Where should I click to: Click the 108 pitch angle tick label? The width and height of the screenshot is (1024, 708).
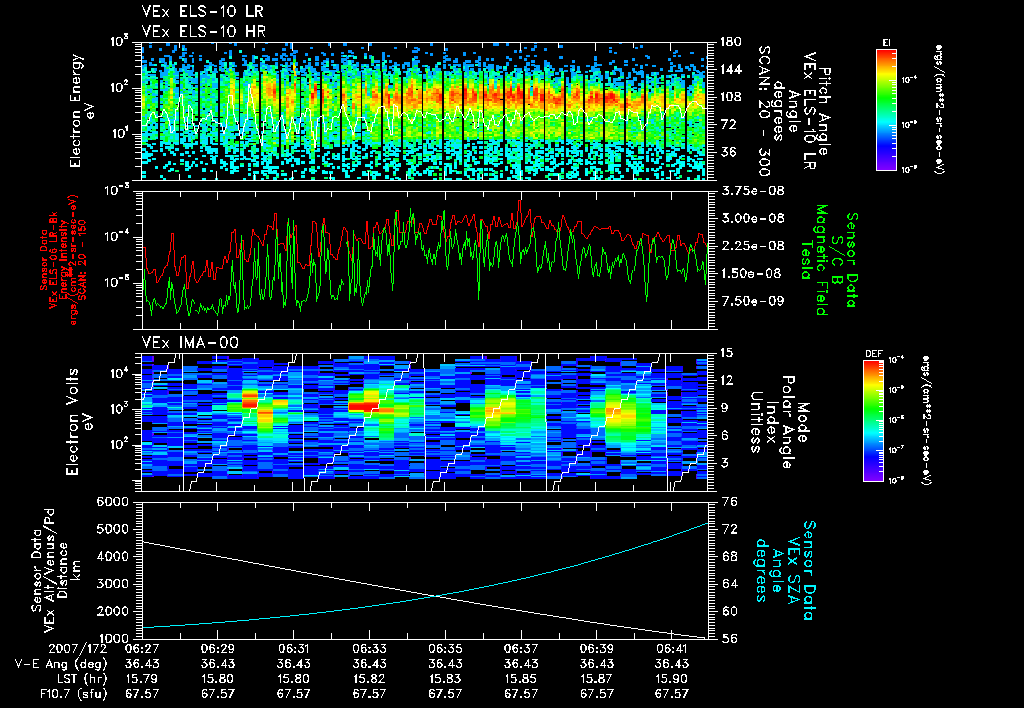(x=730, y=97)
